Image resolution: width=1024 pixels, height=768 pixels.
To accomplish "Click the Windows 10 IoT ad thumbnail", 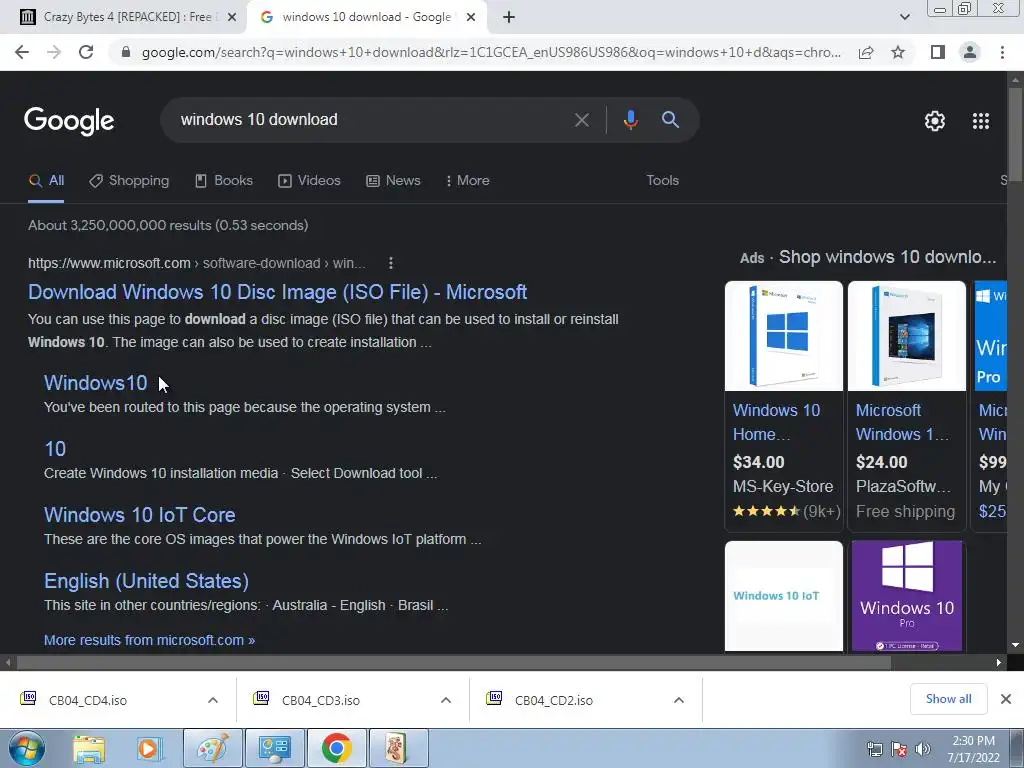I will (x=784, y=596).
